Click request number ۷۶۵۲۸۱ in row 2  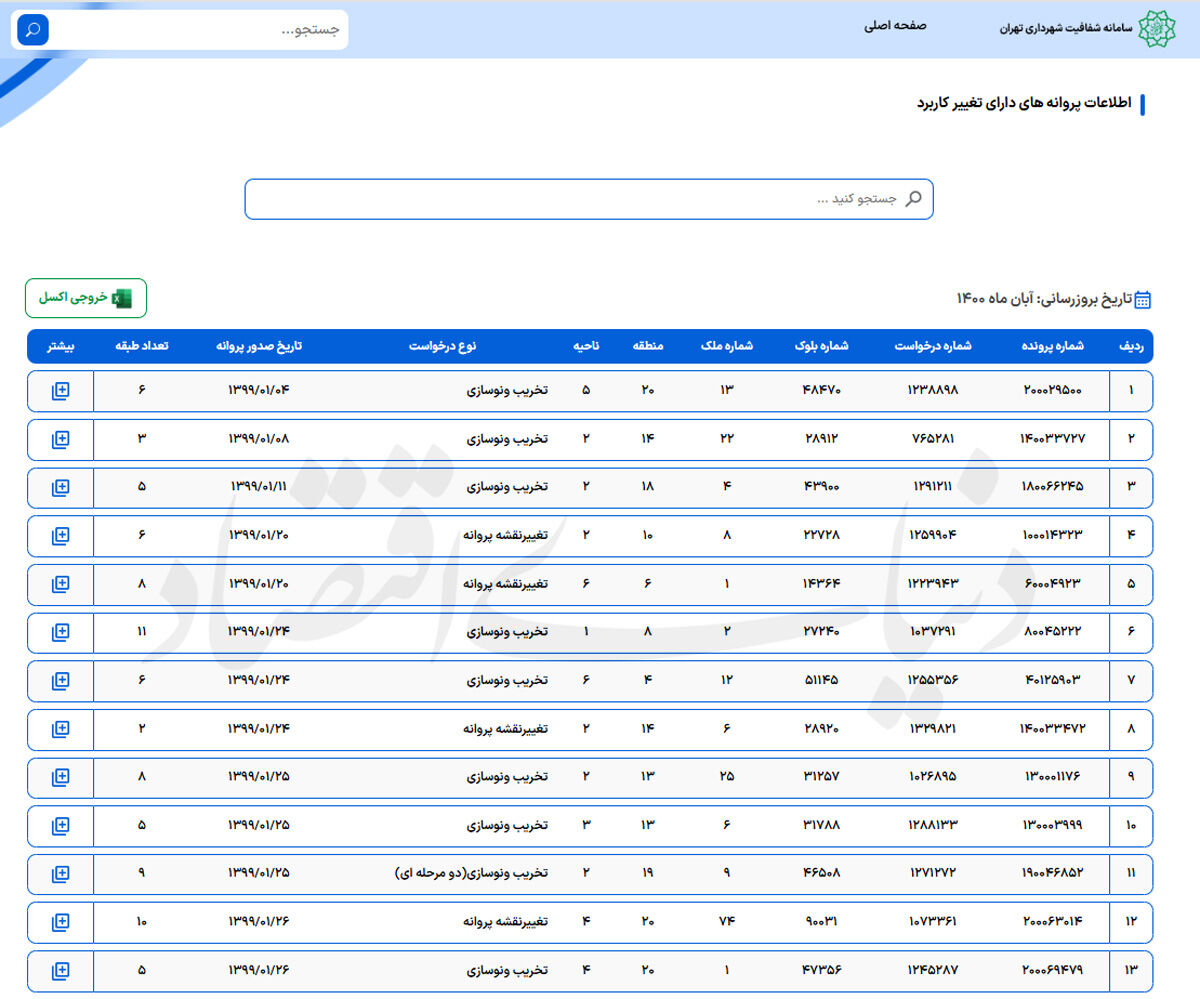(933, 439)
